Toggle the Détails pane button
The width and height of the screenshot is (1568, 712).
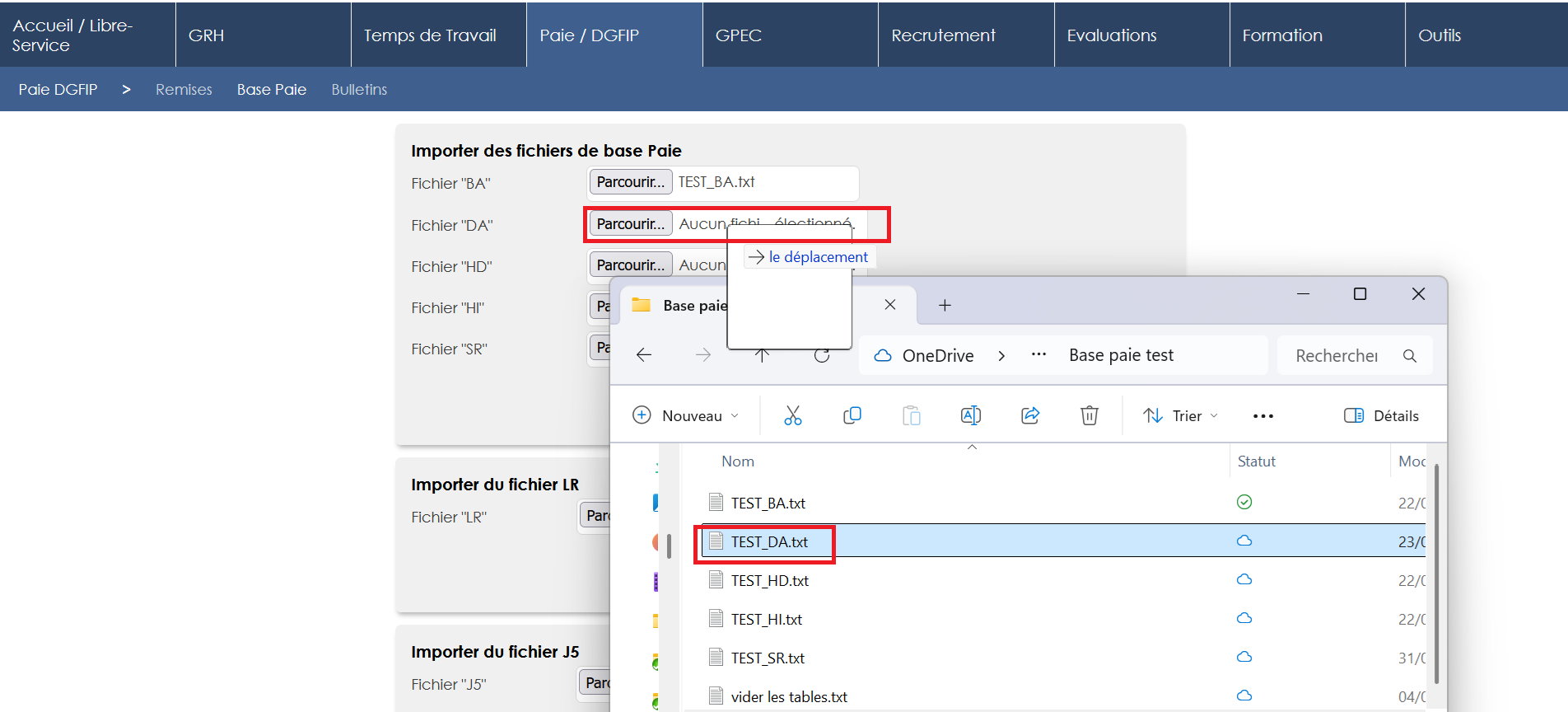coord(1381,415)
